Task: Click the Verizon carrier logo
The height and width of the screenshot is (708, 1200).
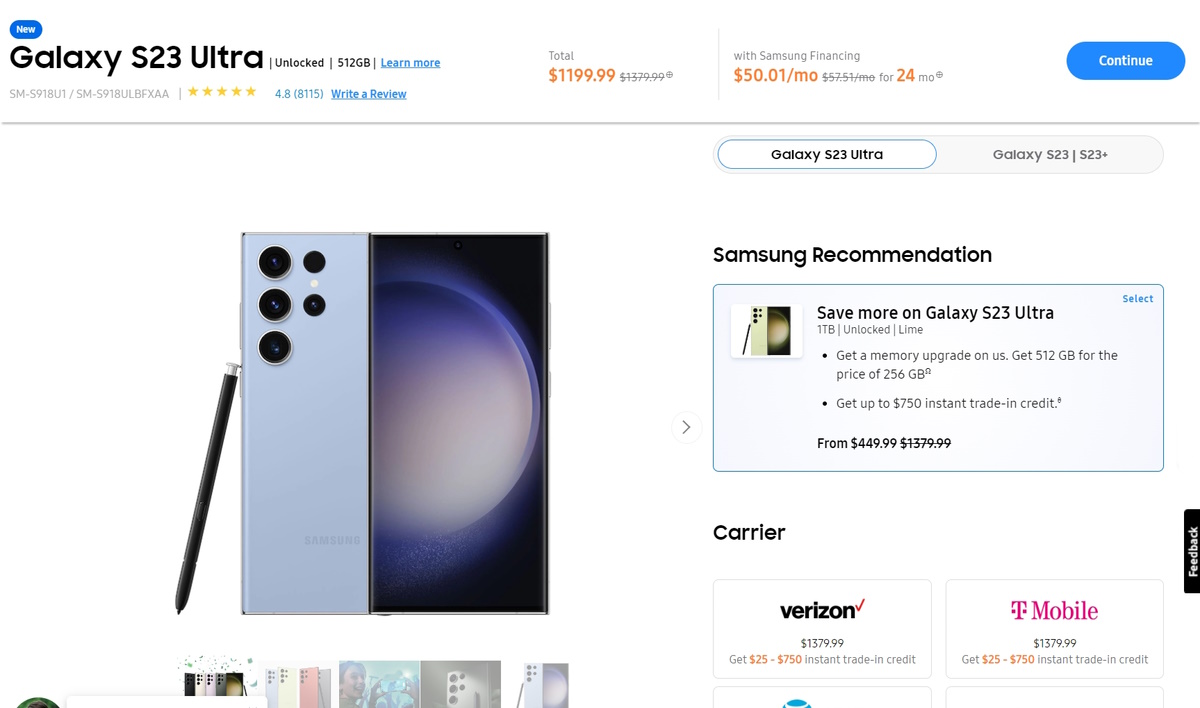Action: tap(822, 610)
